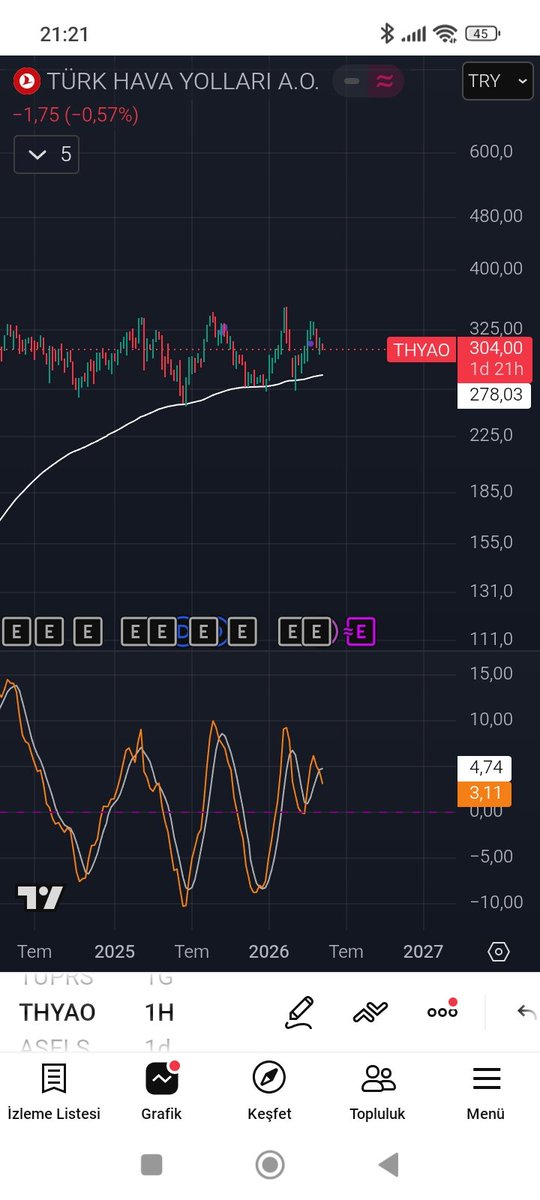Tap Android home circle button

269,1164
